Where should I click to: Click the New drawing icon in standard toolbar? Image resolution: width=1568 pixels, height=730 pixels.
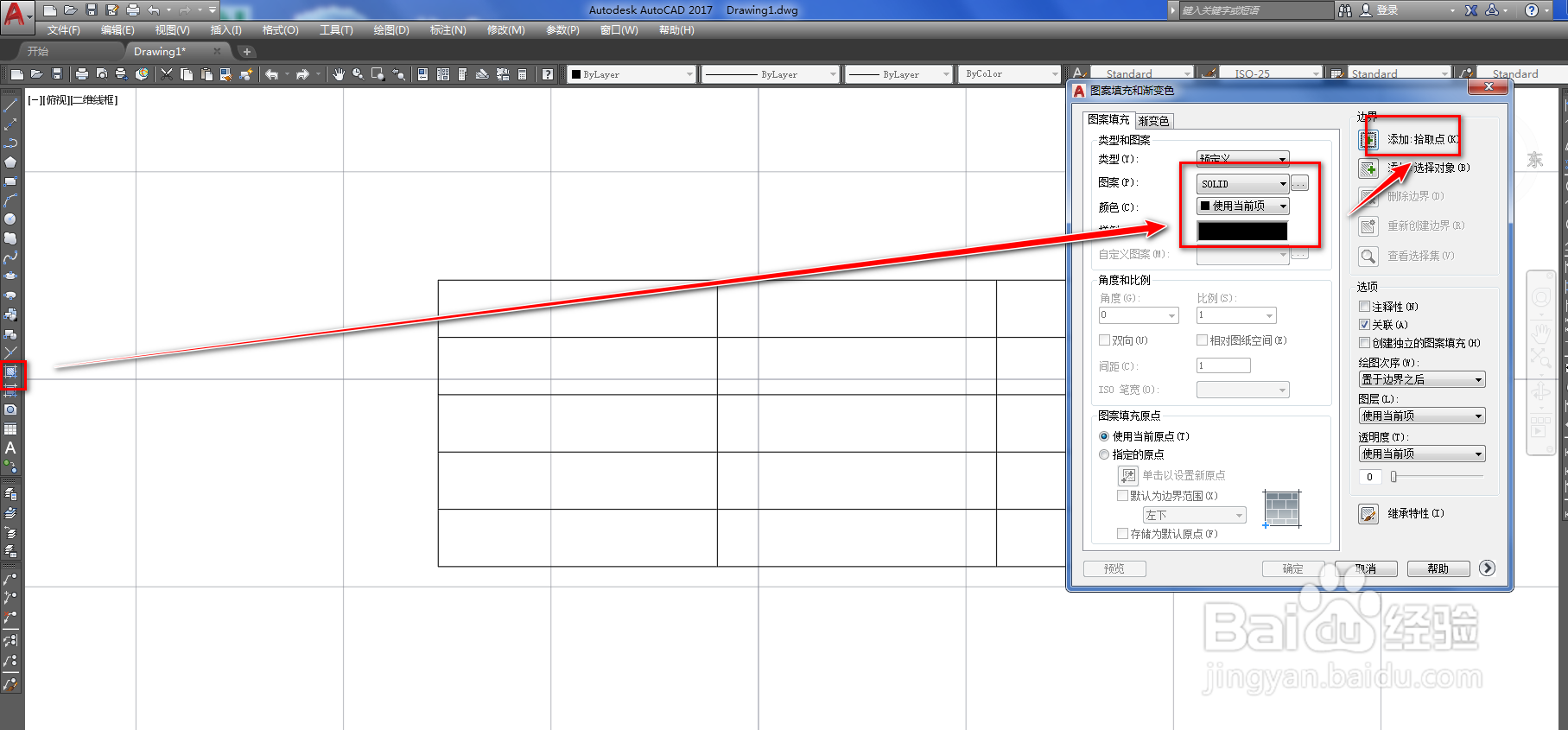coord(16,74)
